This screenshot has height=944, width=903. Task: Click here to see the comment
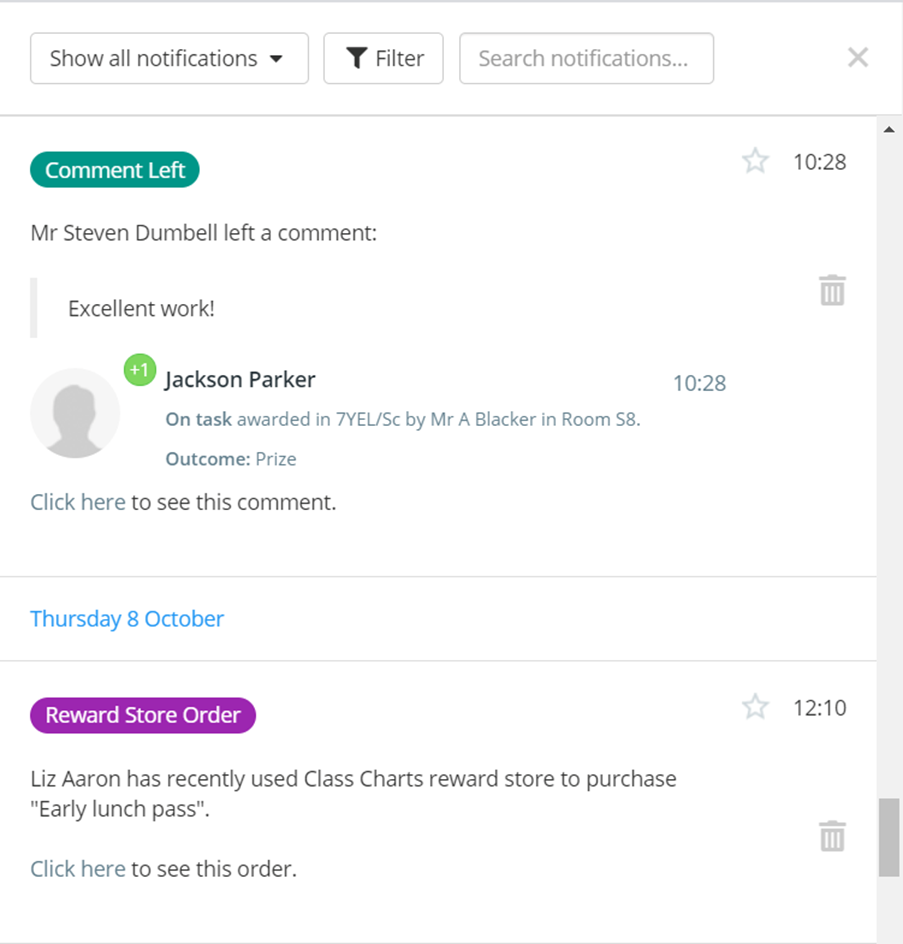click(77, 501)
